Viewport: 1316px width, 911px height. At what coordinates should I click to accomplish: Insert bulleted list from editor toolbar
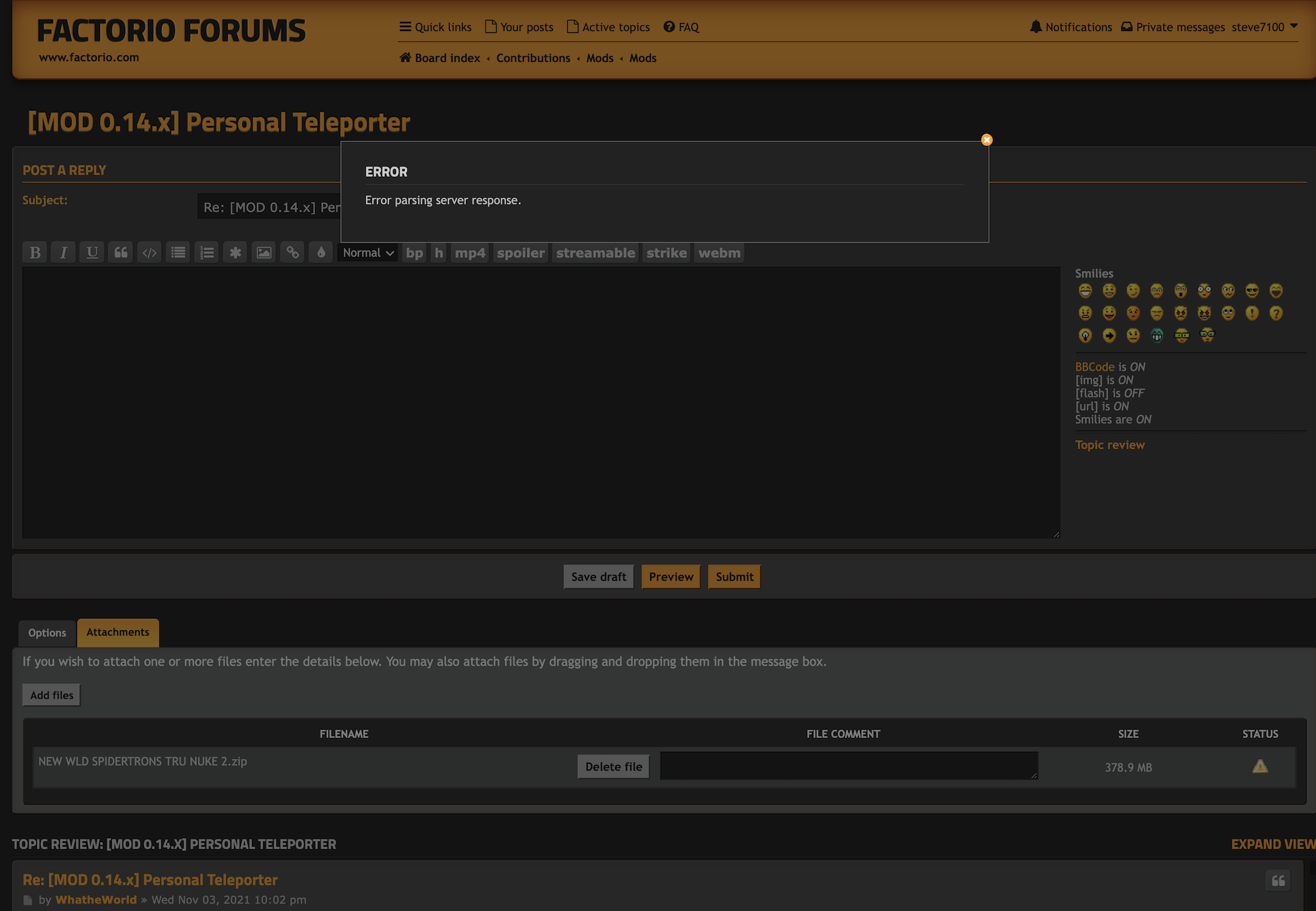tap(178, 253)
